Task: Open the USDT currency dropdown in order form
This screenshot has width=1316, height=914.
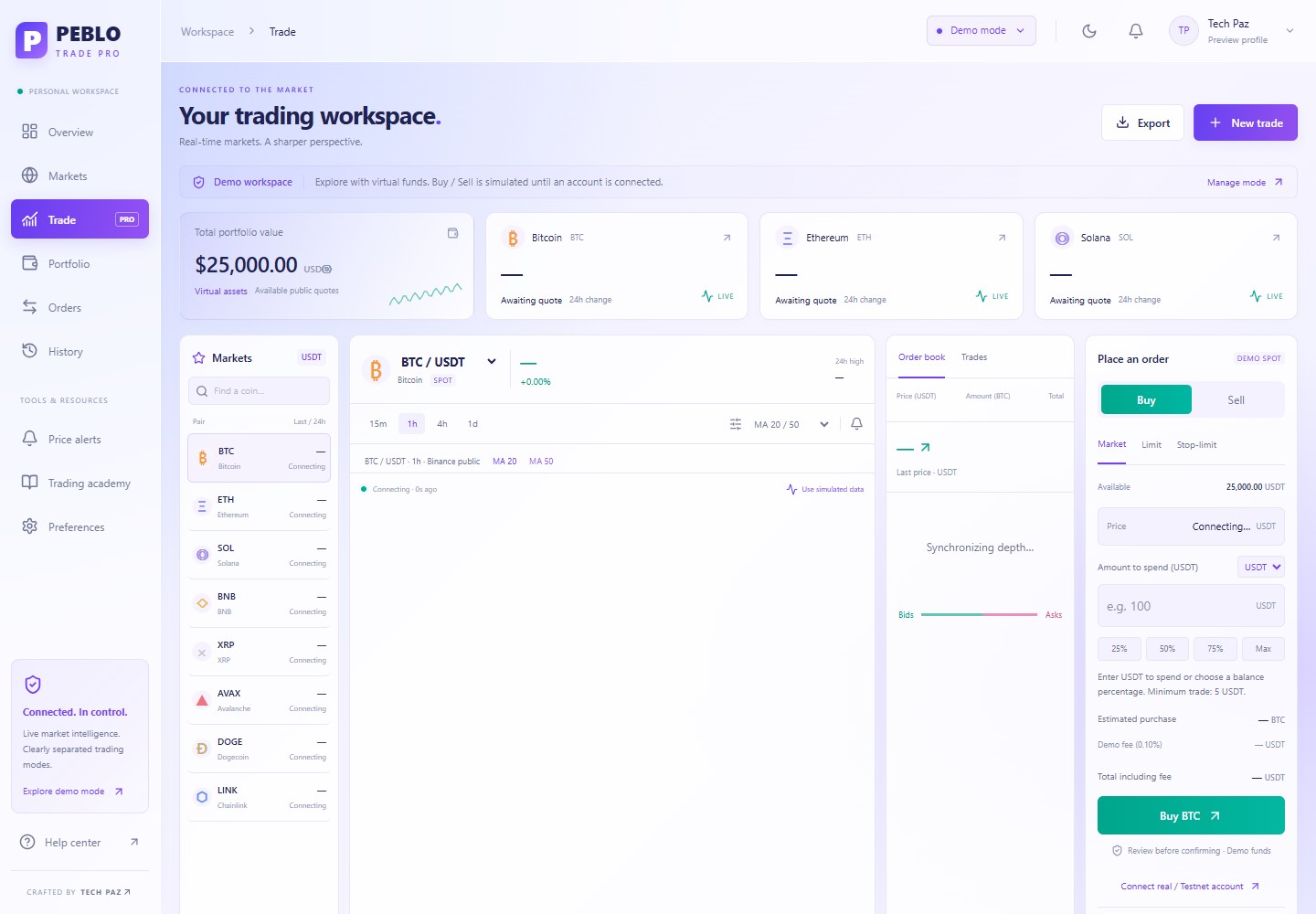Action: pos(1261,567)
